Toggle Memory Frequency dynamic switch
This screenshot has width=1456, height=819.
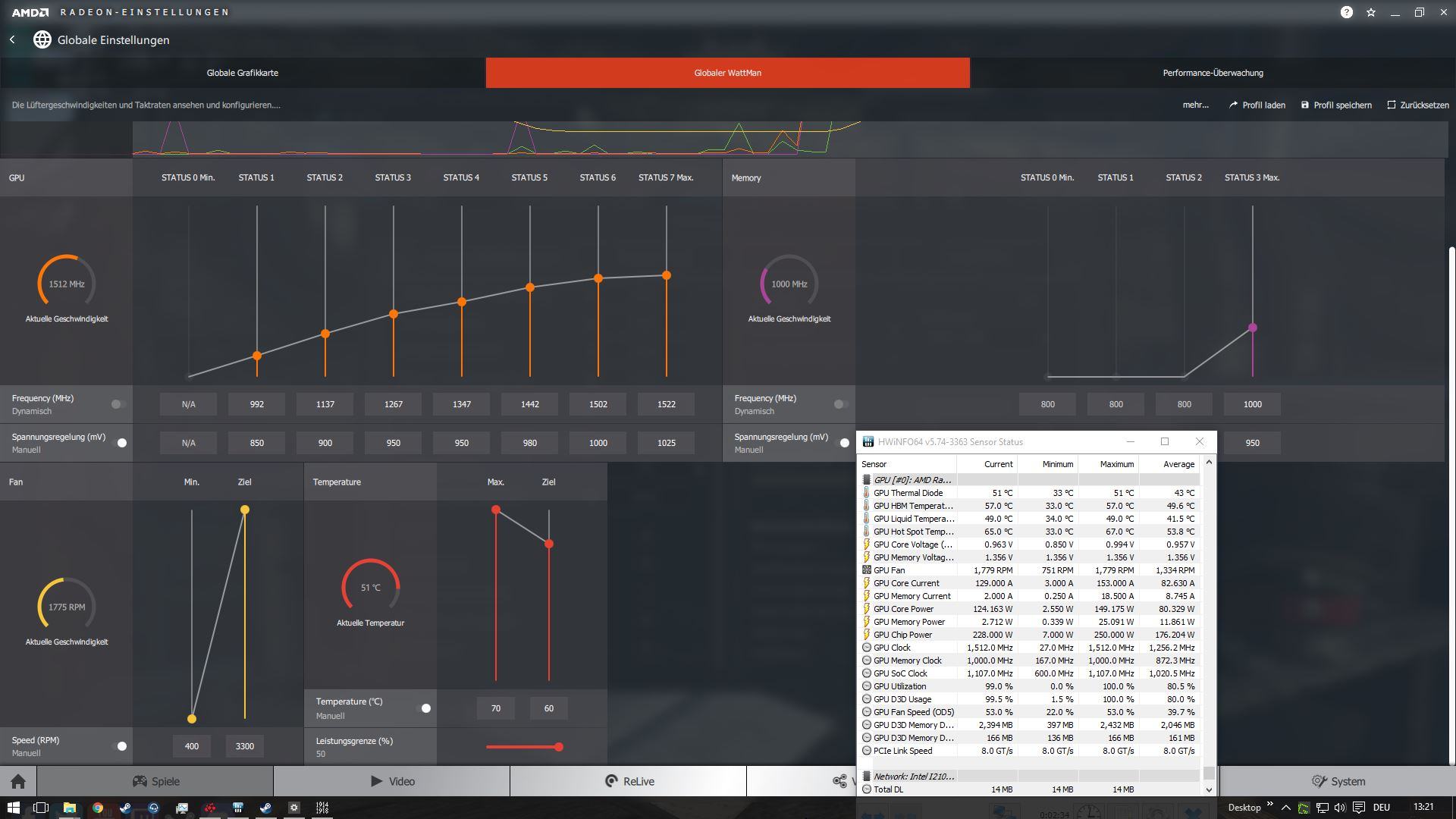pos(840,404)
